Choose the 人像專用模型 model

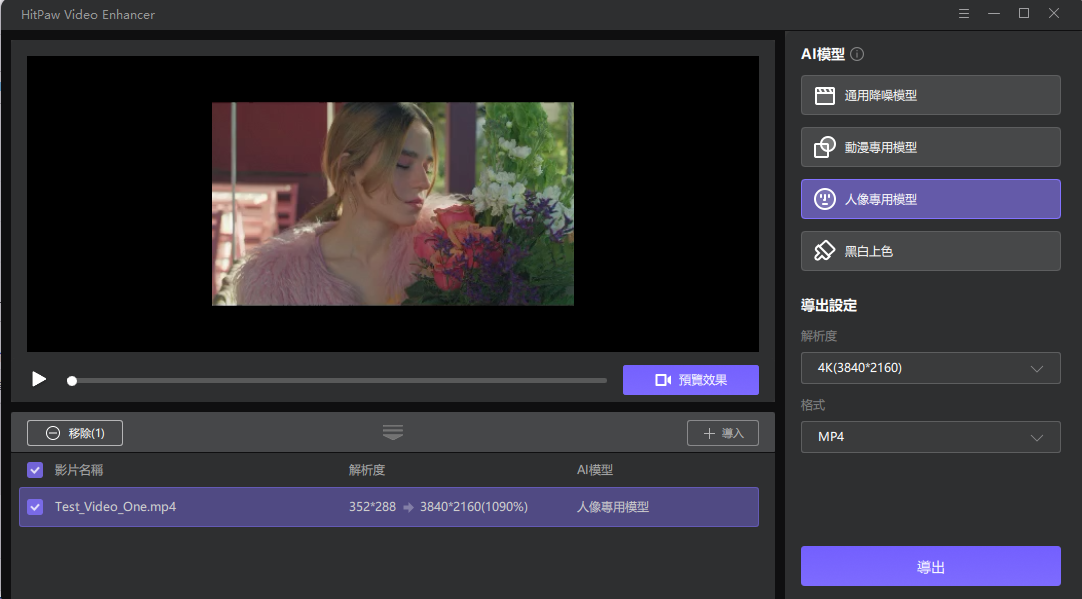[x=930, y=199]
